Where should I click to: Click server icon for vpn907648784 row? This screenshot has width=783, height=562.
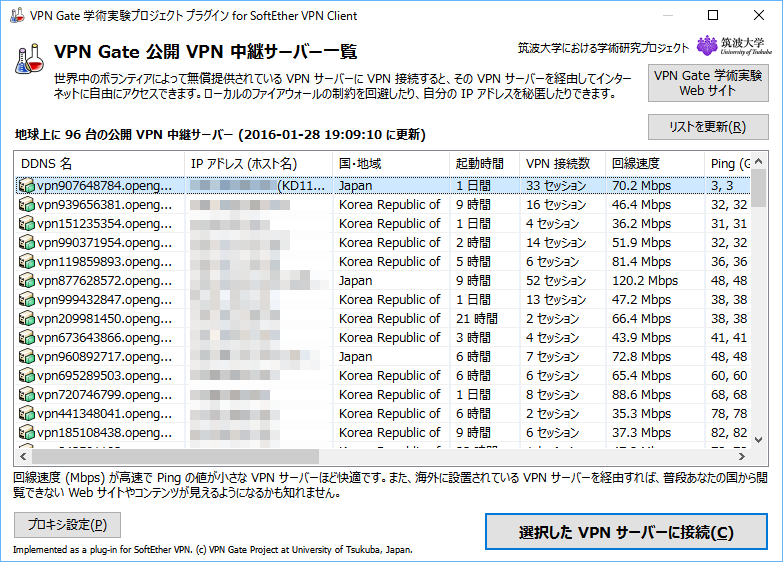[x=26, y=186]
